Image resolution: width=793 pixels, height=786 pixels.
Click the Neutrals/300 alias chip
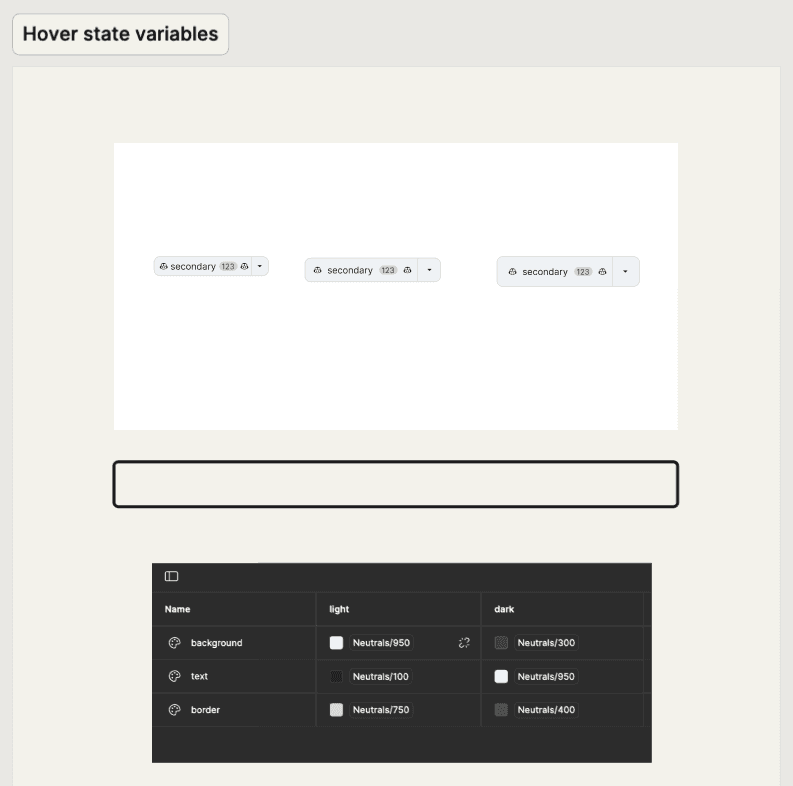click(546, 643)
